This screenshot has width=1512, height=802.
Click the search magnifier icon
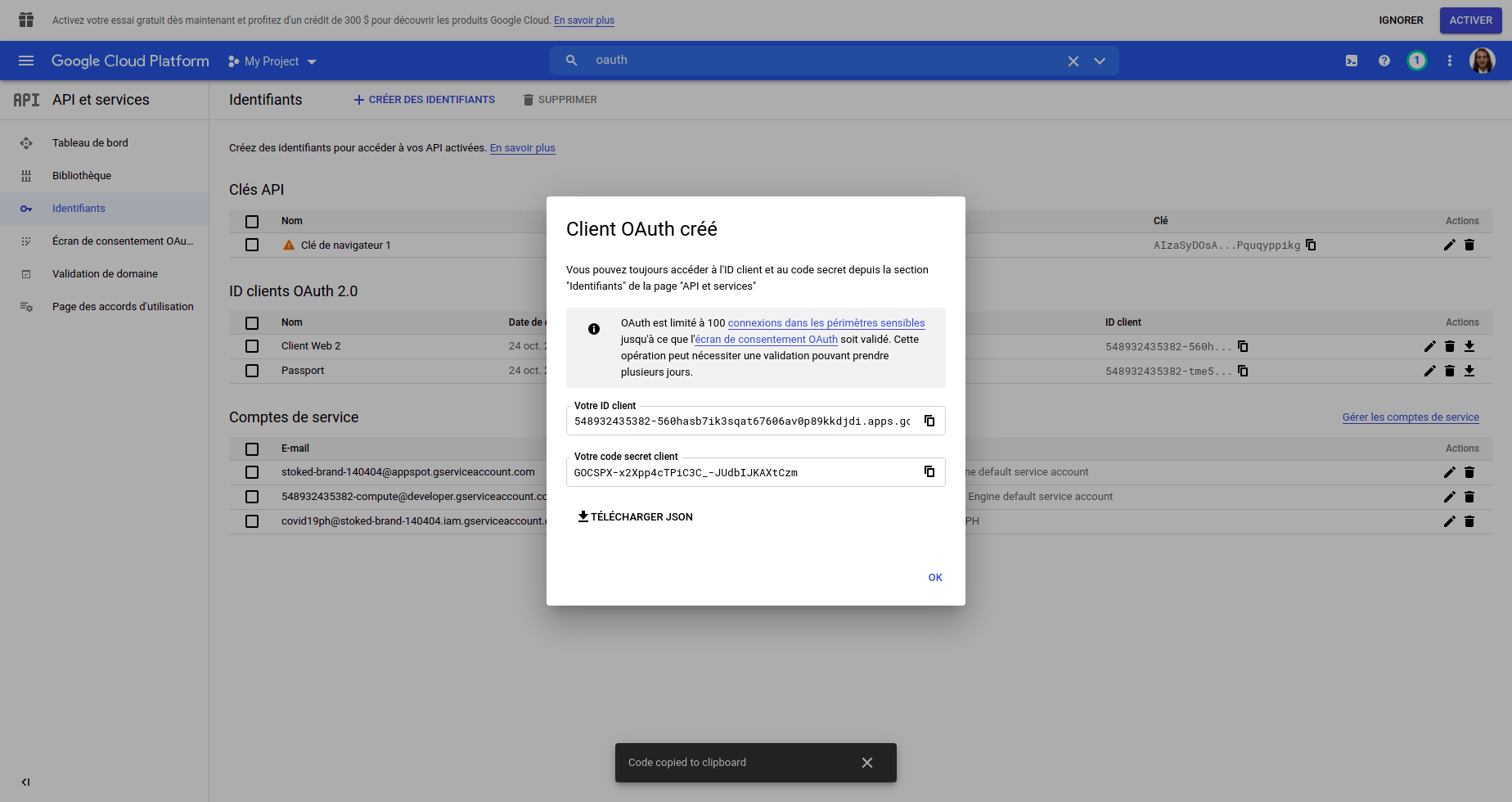coord(572,61)
